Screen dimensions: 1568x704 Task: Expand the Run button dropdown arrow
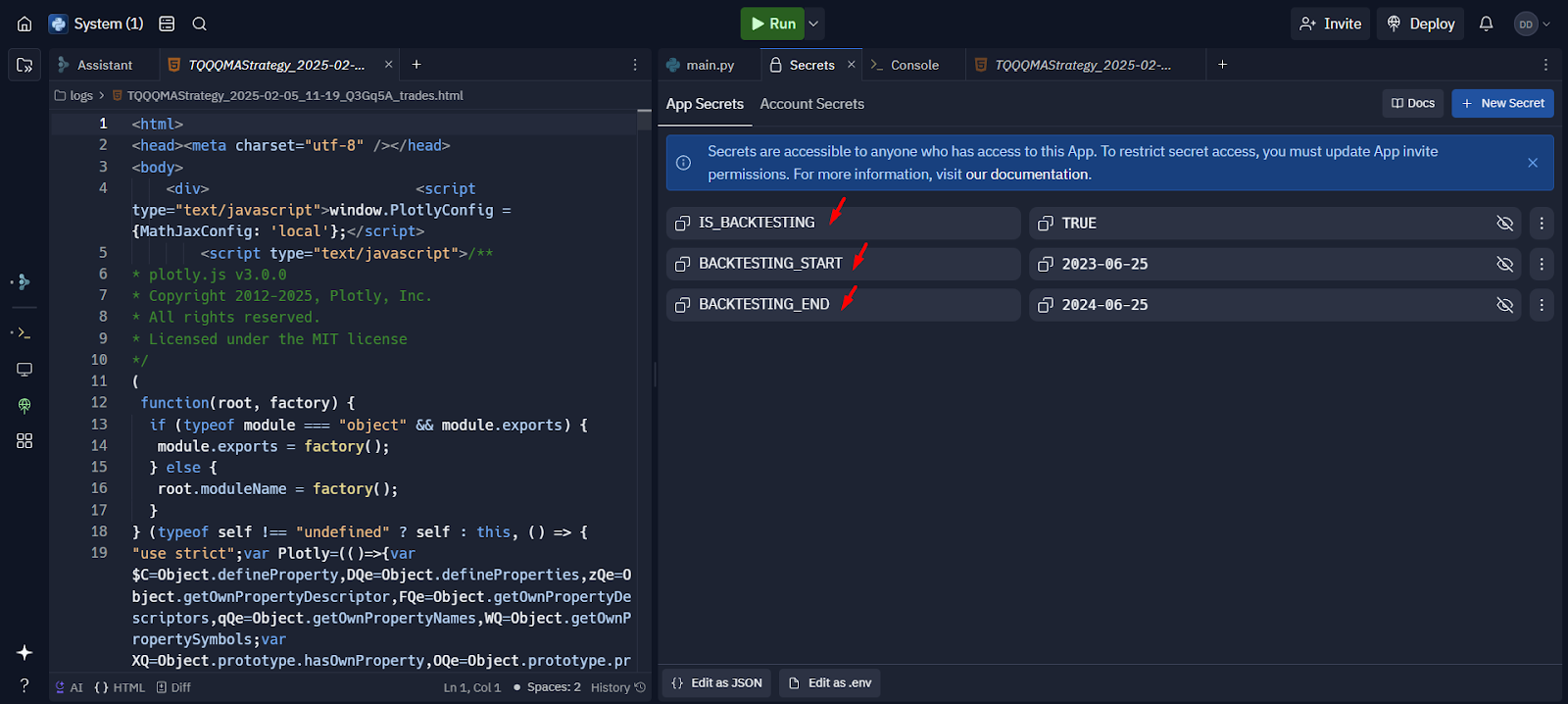tap(813, 24)
